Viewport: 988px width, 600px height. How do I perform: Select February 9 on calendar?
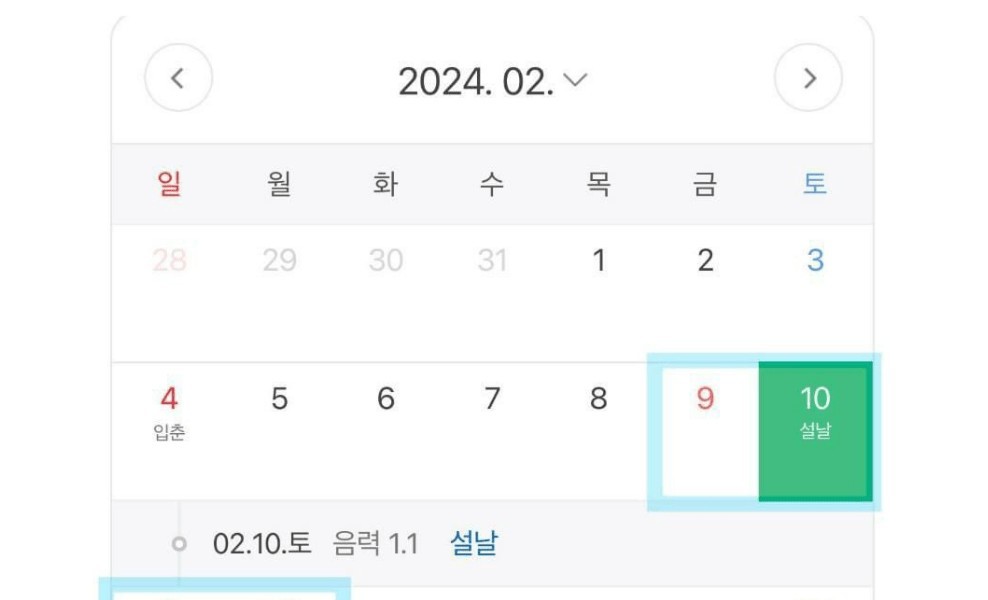click(706, 430)
